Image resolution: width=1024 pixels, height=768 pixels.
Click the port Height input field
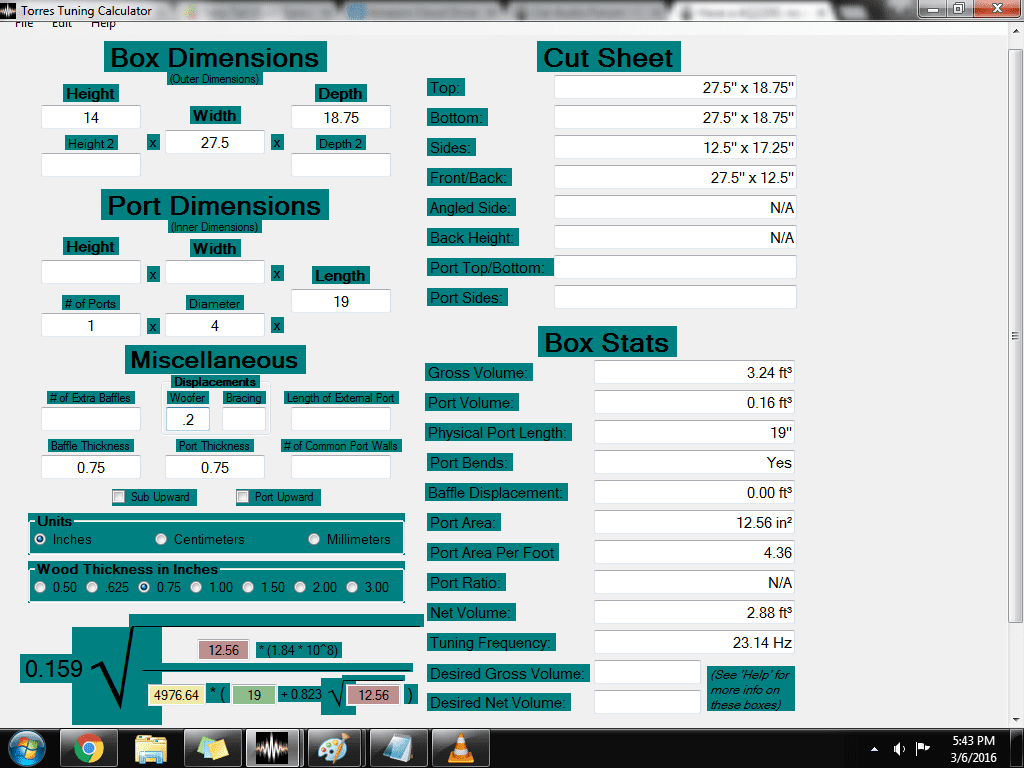coord(91,272)
